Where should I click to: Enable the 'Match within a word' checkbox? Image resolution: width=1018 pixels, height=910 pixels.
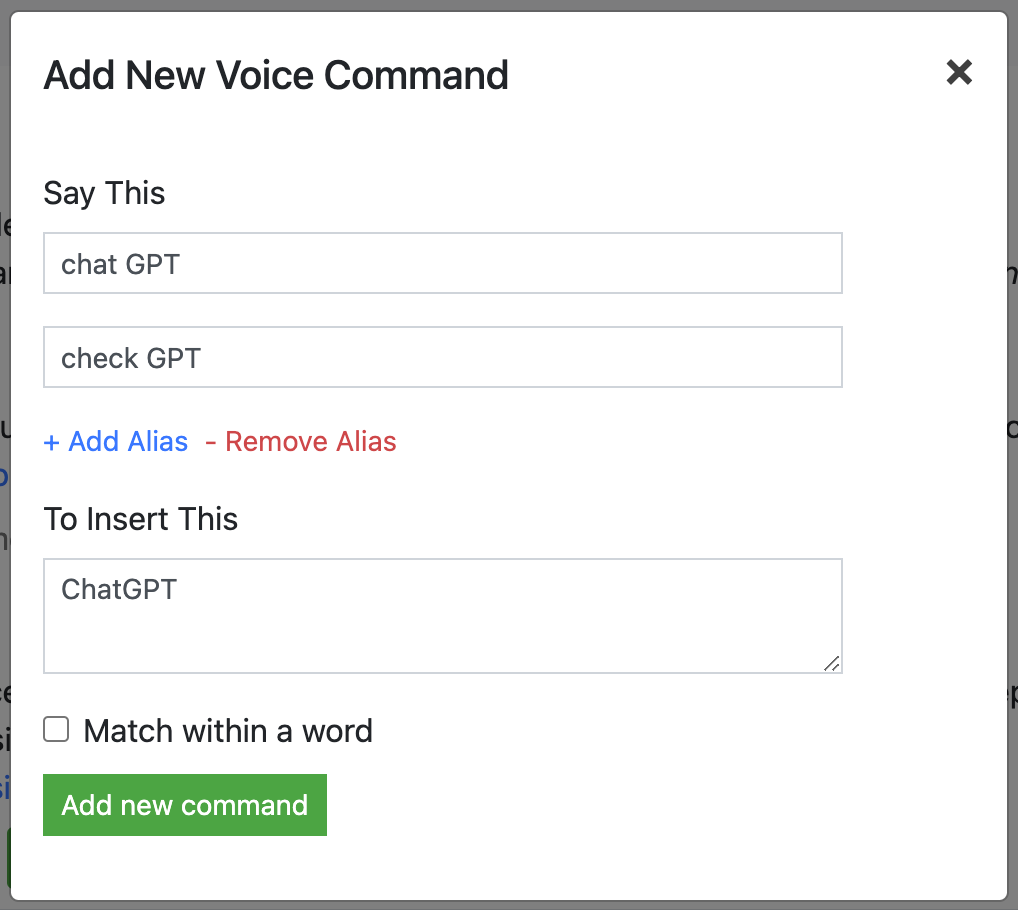tap(56, 730)
